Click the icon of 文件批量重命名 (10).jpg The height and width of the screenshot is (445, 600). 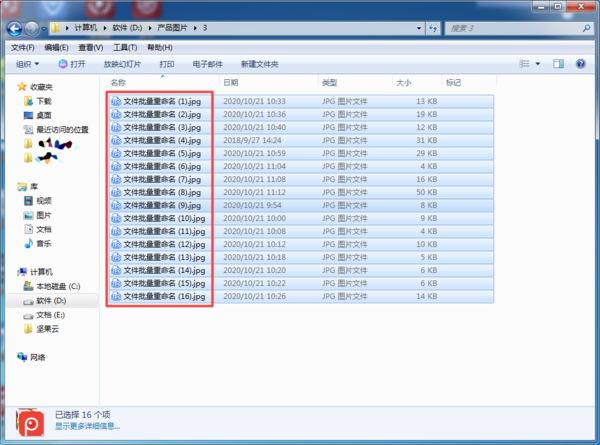point(116,218)
